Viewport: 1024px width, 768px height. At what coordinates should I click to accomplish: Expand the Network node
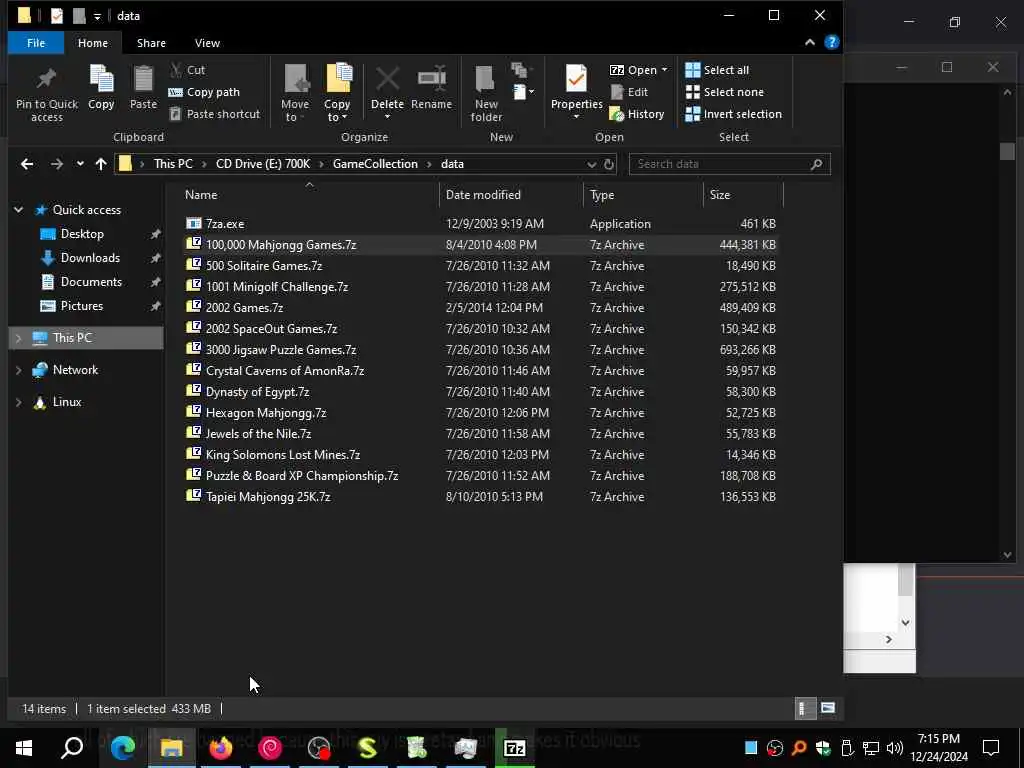[x=18, y=370]
